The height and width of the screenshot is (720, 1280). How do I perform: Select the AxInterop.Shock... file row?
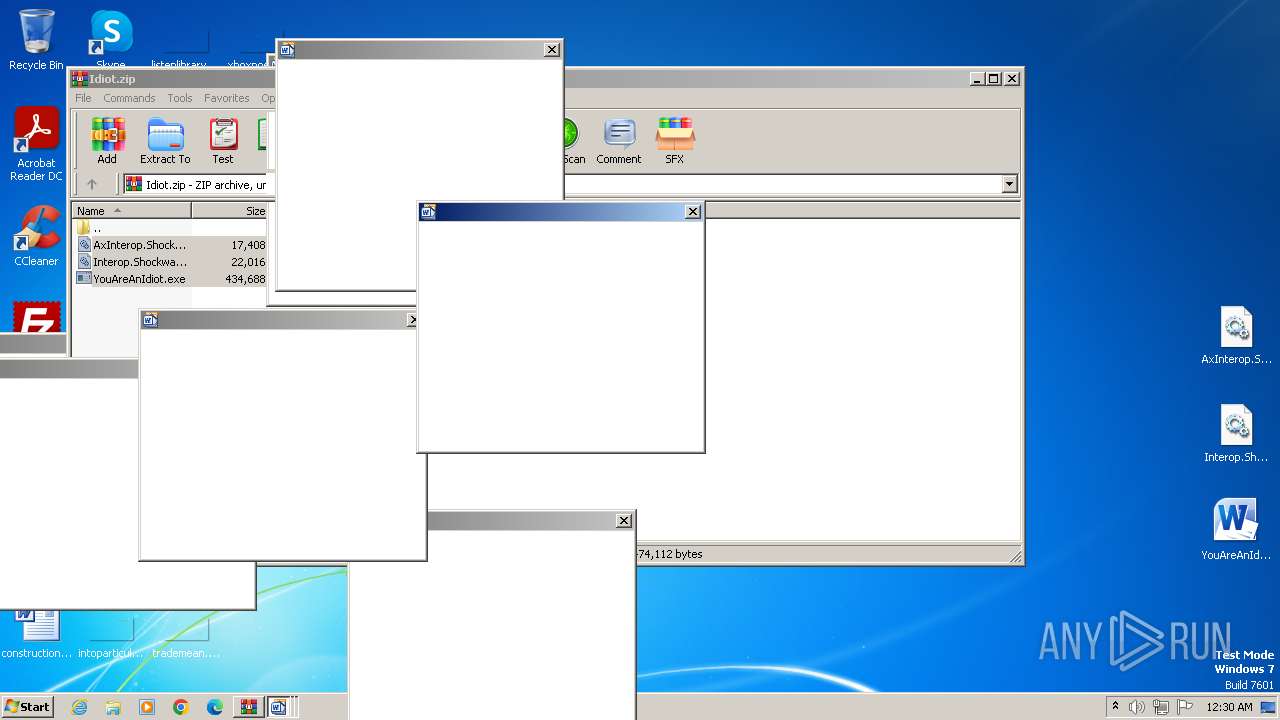[x=171, y=245]
